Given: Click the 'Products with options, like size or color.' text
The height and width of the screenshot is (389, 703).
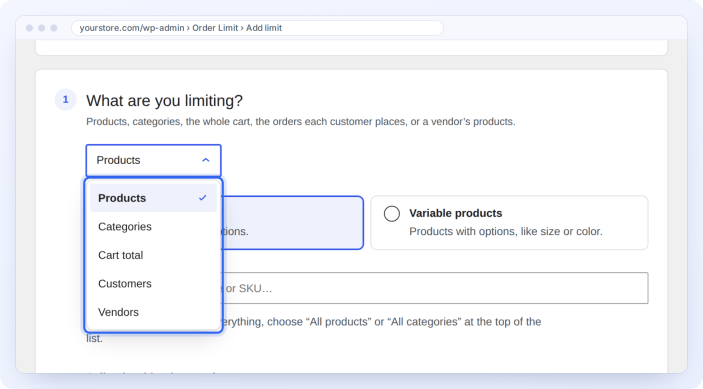Looking at the screenshot, I should (506, 231).
